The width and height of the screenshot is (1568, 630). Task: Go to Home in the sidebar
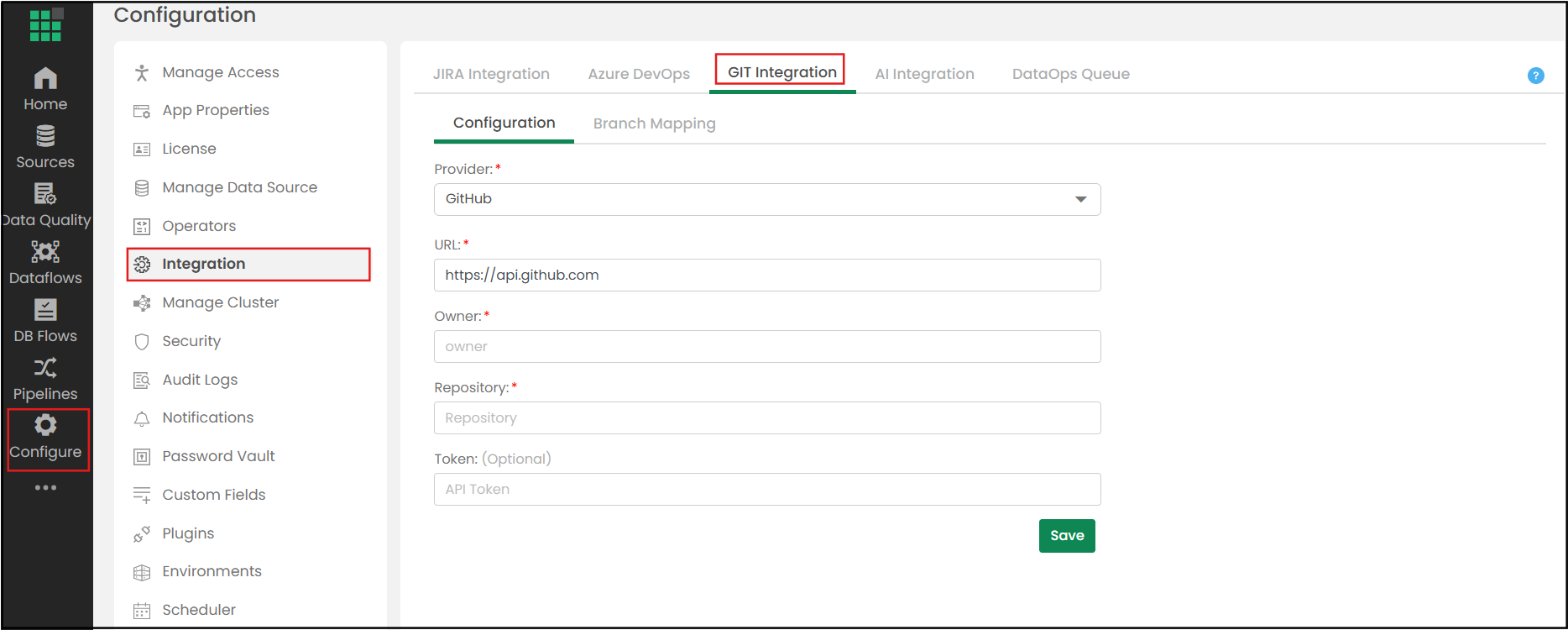(45, 88)
